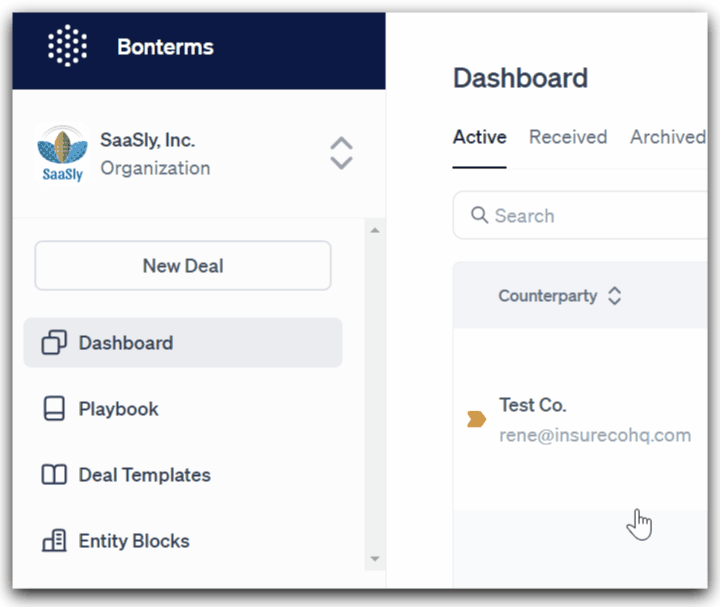This screenshot has height=607, width=720.
Task: Click the rene@insurecohq.com email text
Action: point(595,435)
